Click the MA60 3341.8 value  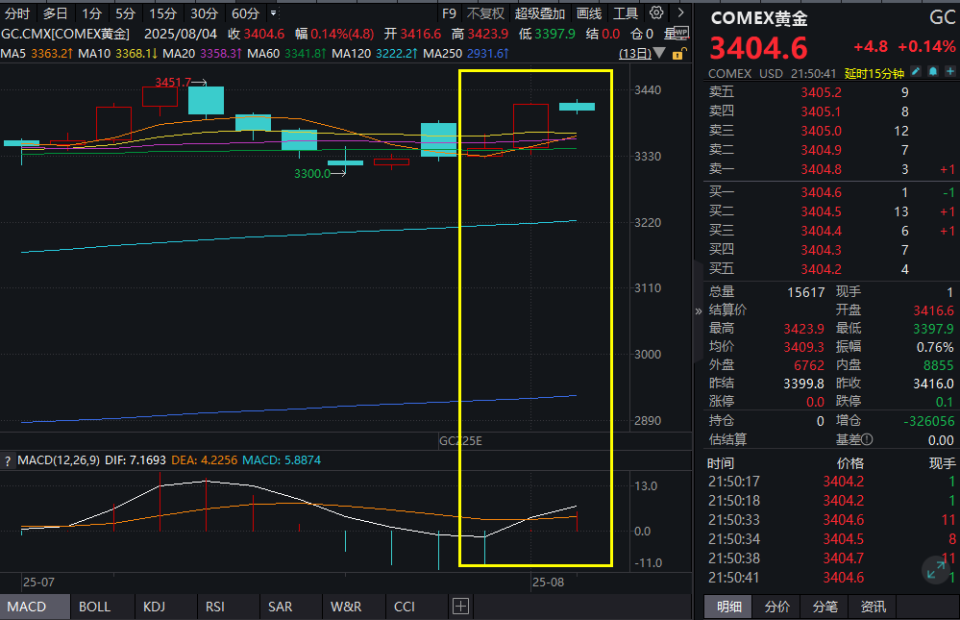click(x=306, y=54)
